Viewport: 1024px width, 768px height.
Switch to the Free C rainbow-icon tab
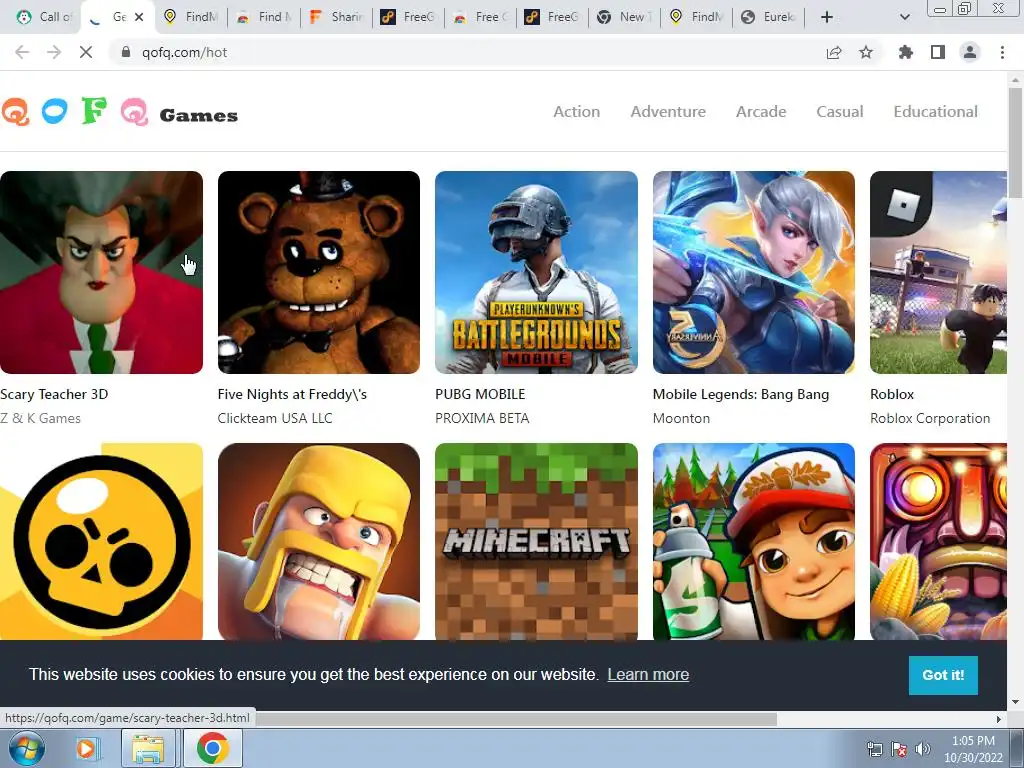click(x=481, y=17)
